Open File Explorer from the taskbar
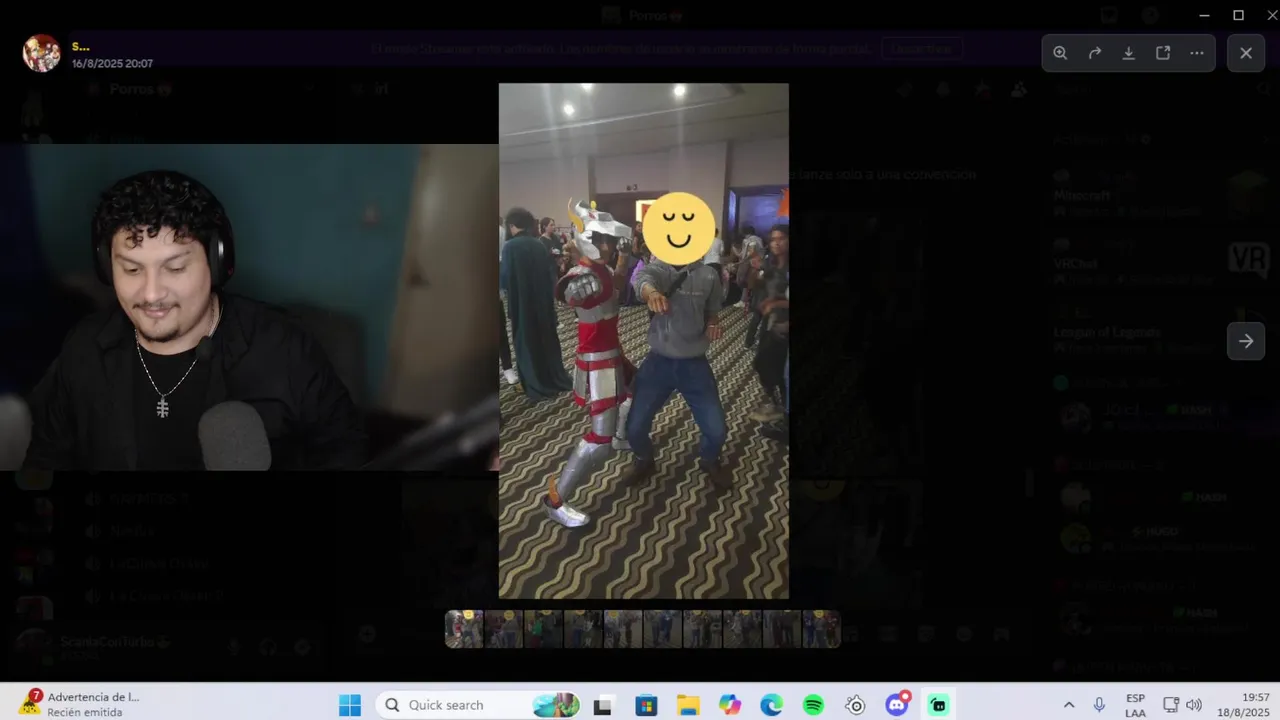The image size is (1280, 720). point(688,705)
